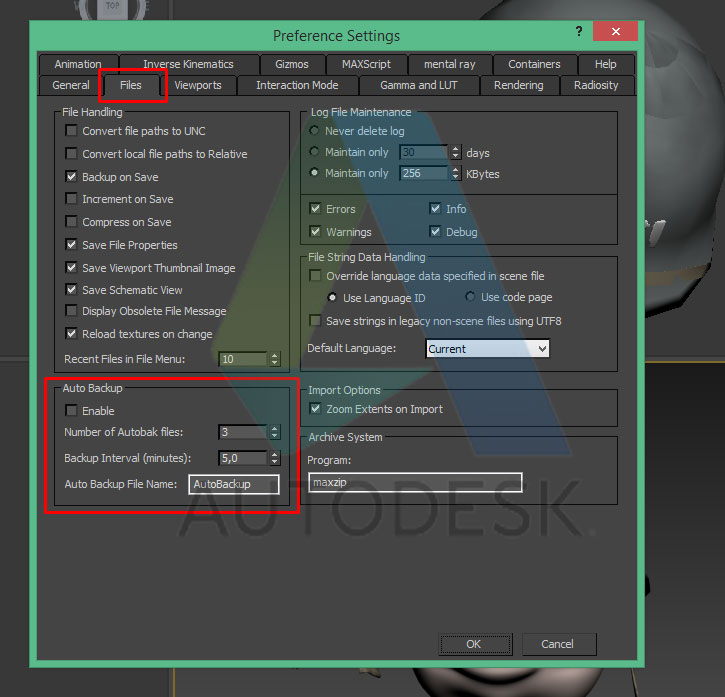Select Use Language ID option

pyautogui.click(x=332, y=297)
